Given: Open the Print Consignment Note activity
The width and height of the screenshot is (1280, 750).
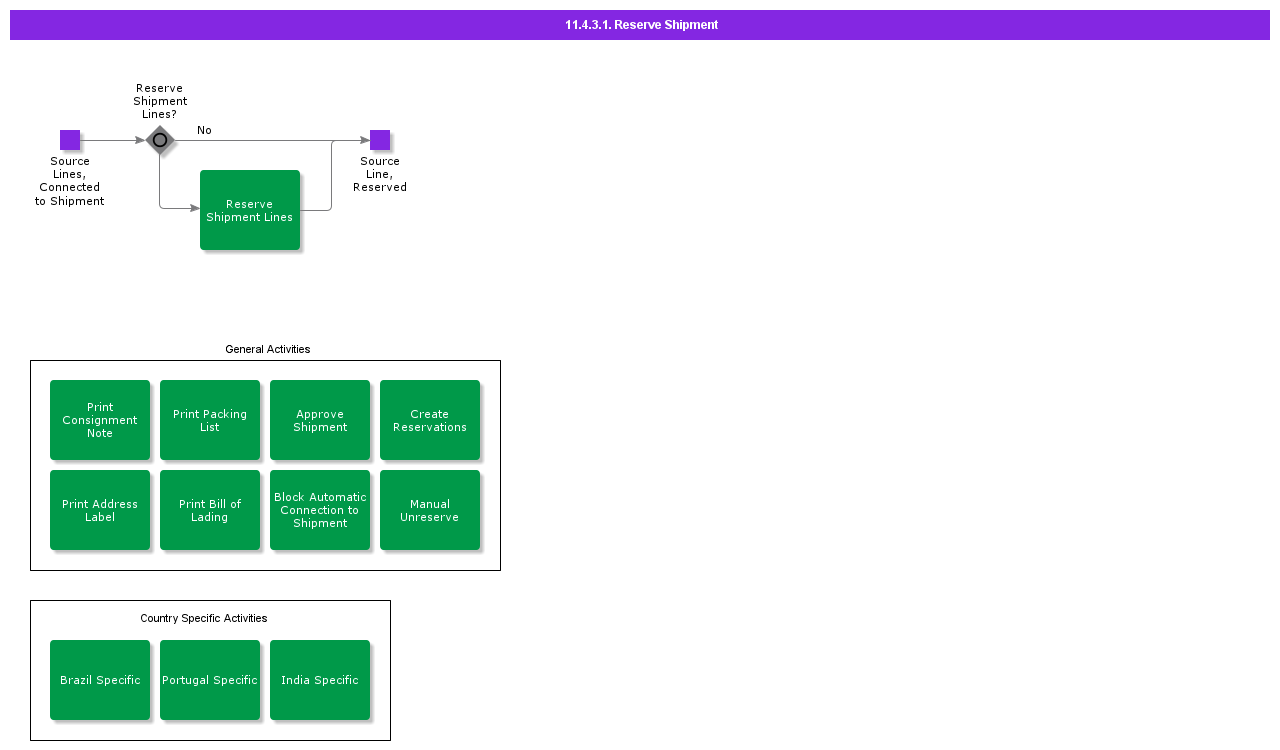Looking at the screenshot, I should [100, 420].
